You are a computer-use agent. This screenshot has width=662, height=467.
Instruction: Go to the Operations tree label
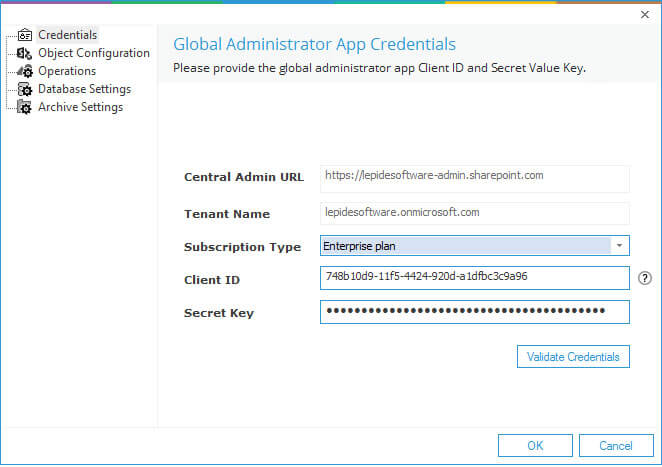pyautogui.click(x=67, y=71)
